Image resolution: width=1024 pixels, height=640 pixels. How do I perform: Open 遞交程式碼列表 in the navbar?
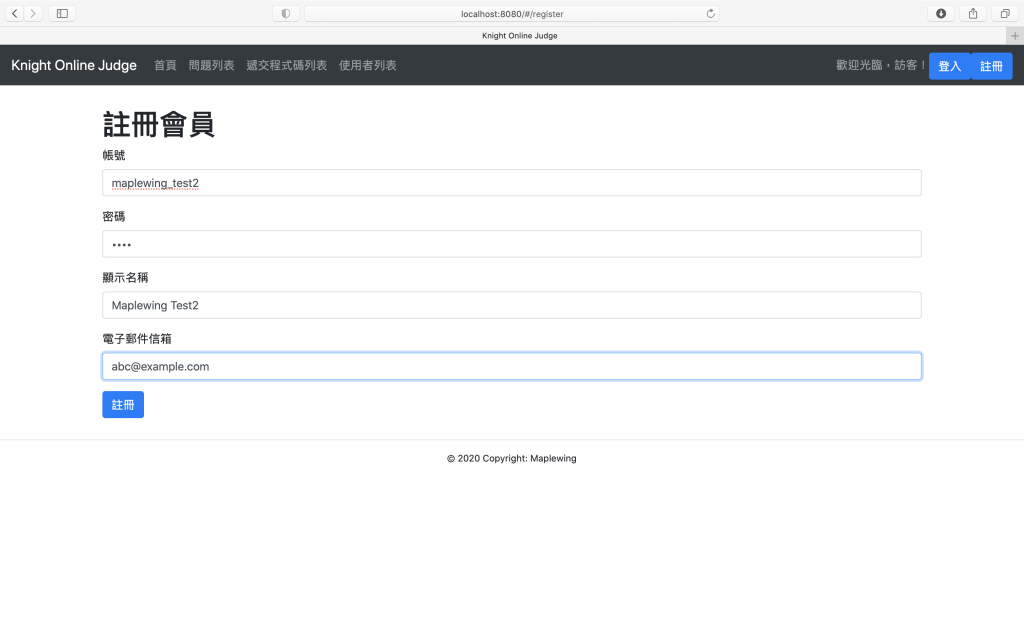(287, 65)
